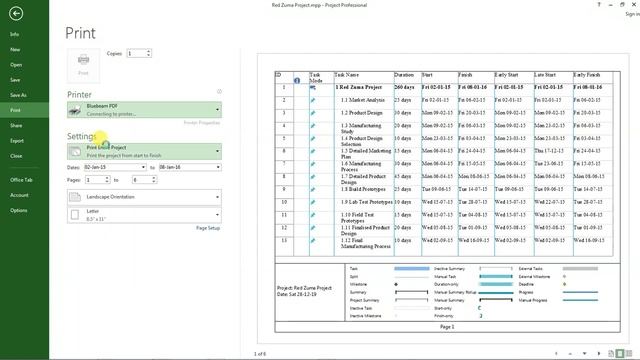This screenshot has height=360, width=640.
Task: Click the Pages to spinner arrows
Action: click(154, 180)
